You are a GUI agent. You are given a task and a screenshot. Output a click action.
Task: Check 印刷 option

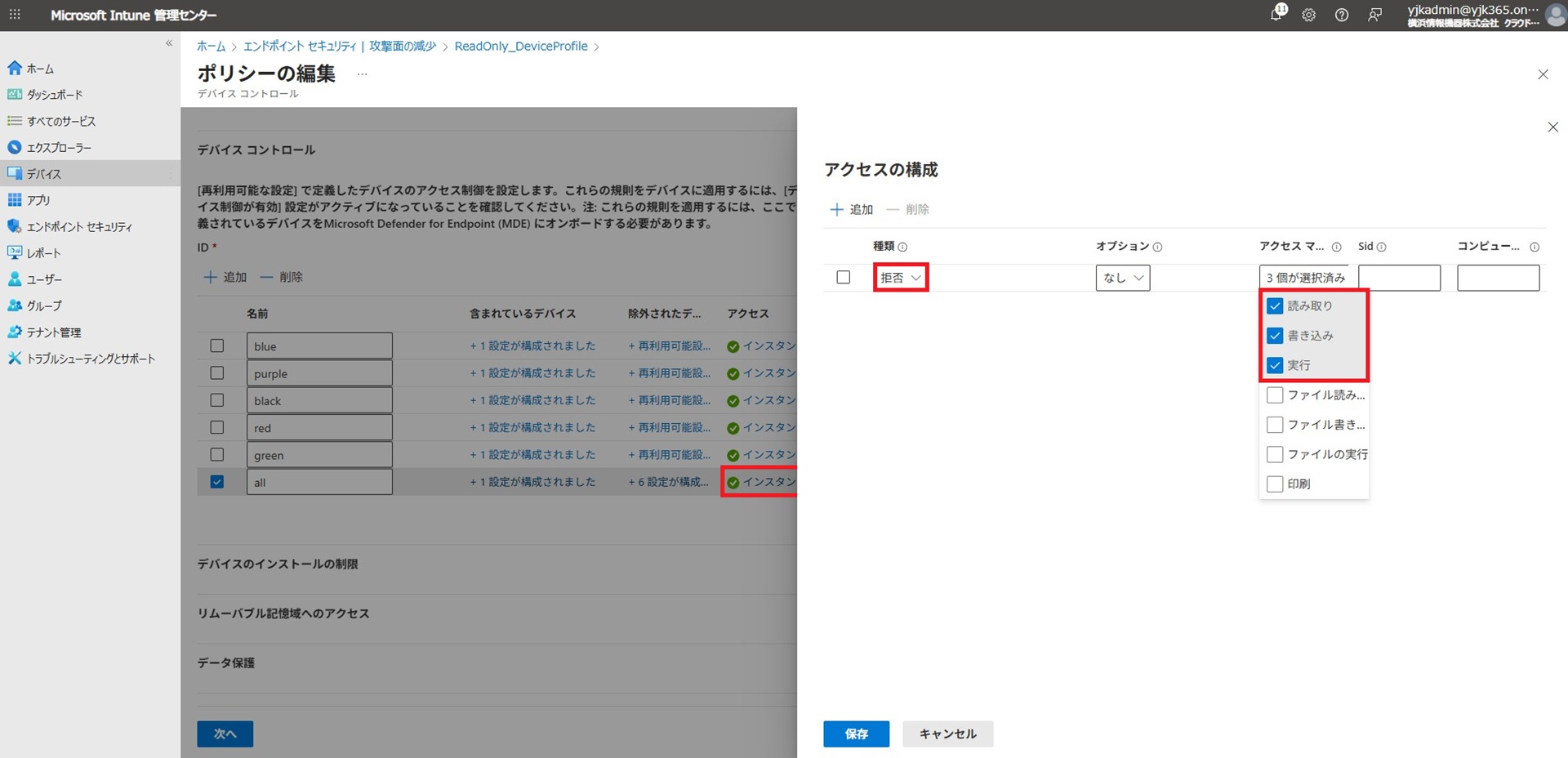coord(1275,484)
